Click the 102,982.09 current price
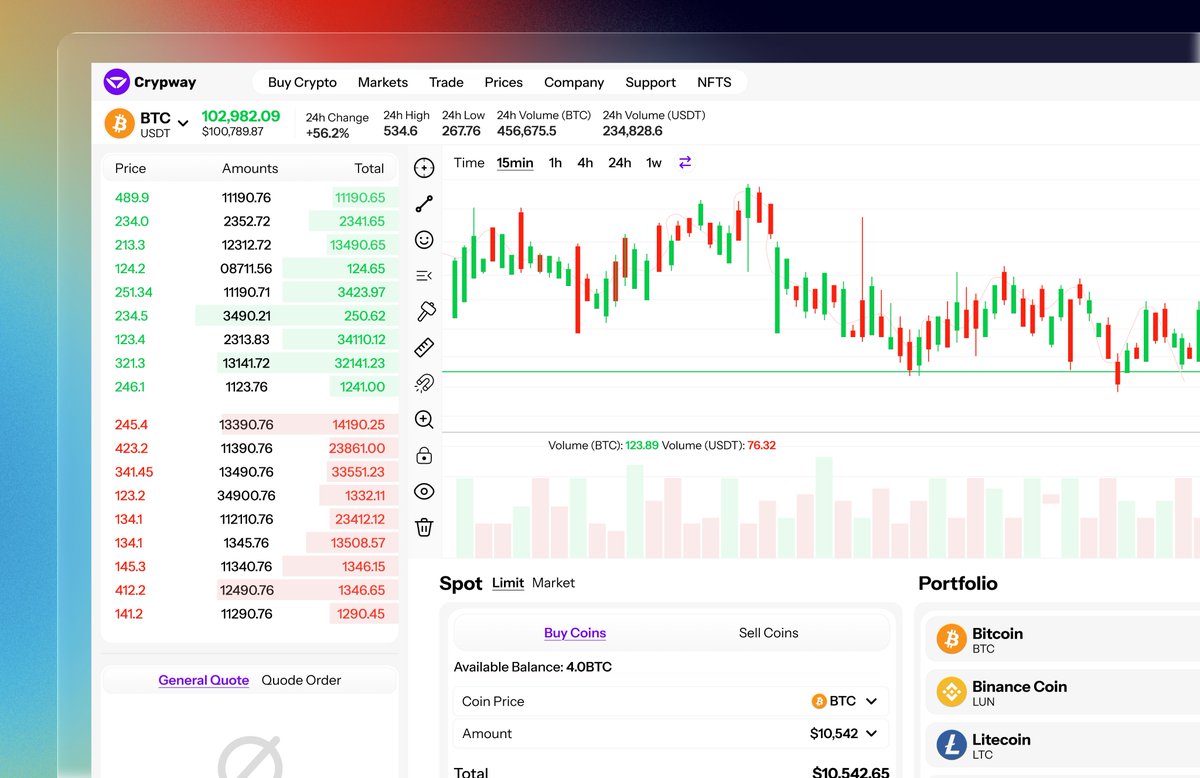 click(x=241, y=116)
